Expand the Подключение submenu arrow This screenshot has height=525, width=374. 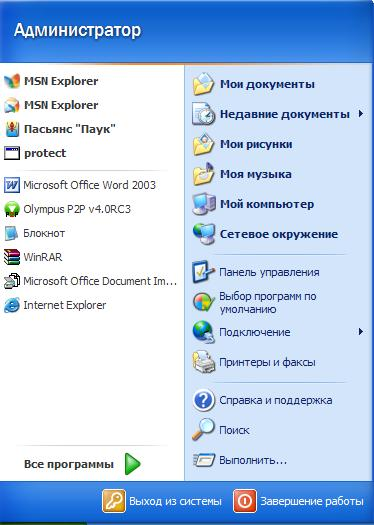click(x=361, y=332)
